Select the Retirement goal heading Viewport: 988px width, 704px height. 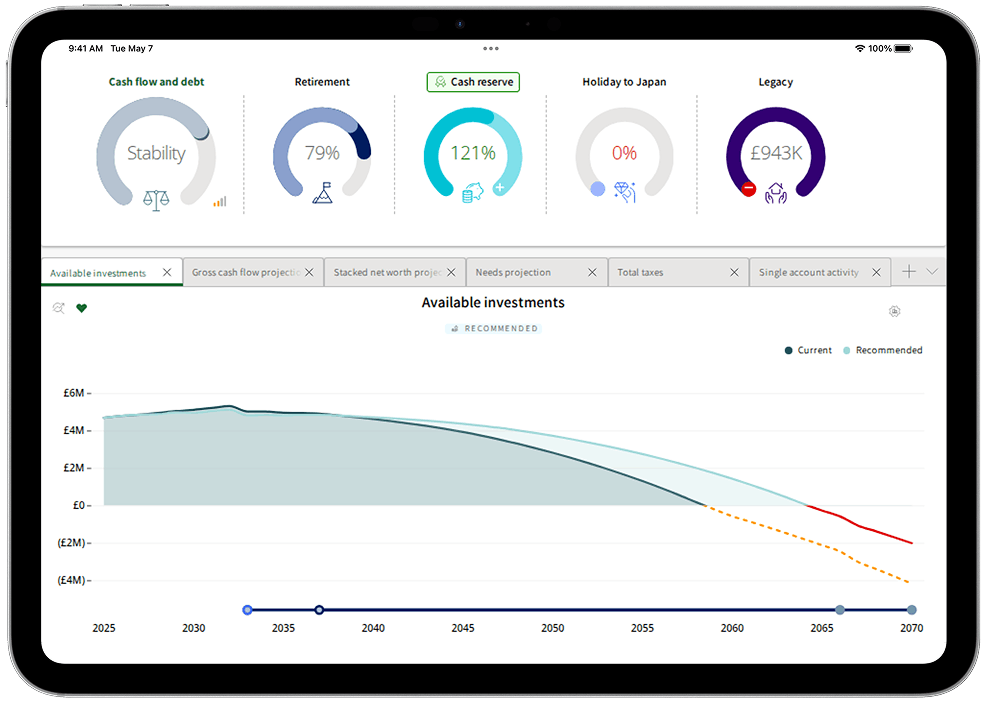click(322, 82)
